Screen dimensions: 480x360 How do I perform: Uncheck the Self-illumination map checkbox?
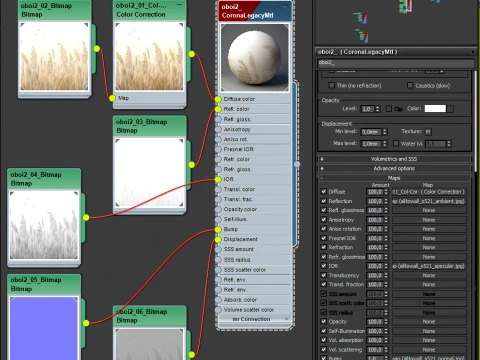tap(323, 331)
